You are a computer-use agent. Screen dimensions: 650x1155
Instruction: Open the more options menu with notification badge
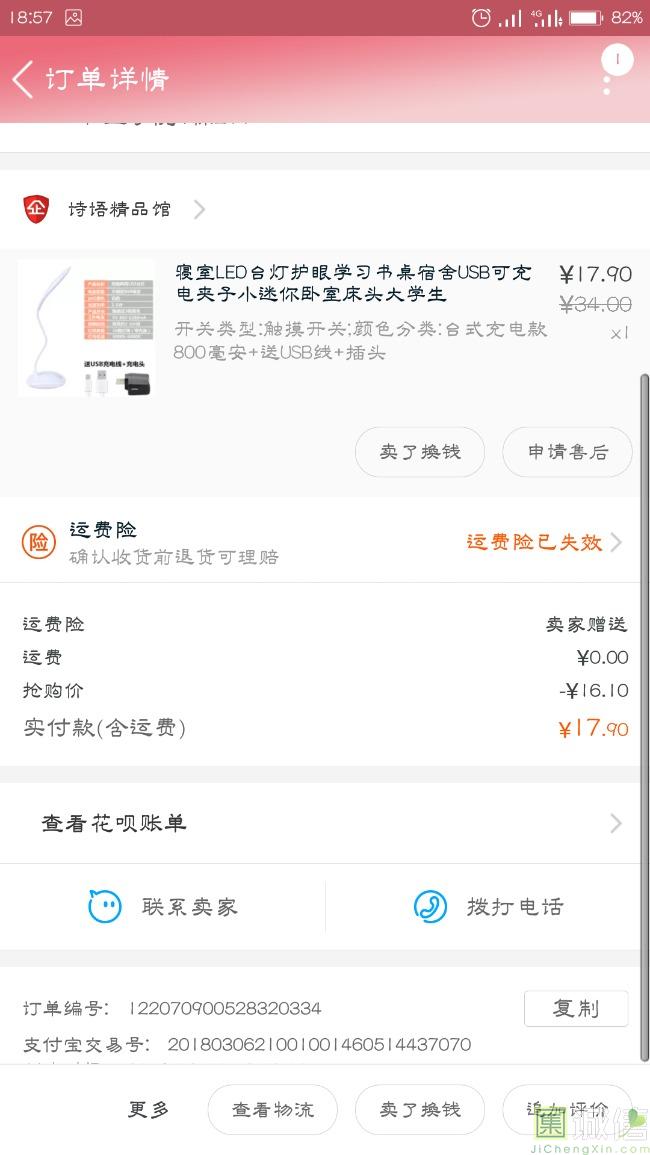point(611,70)
